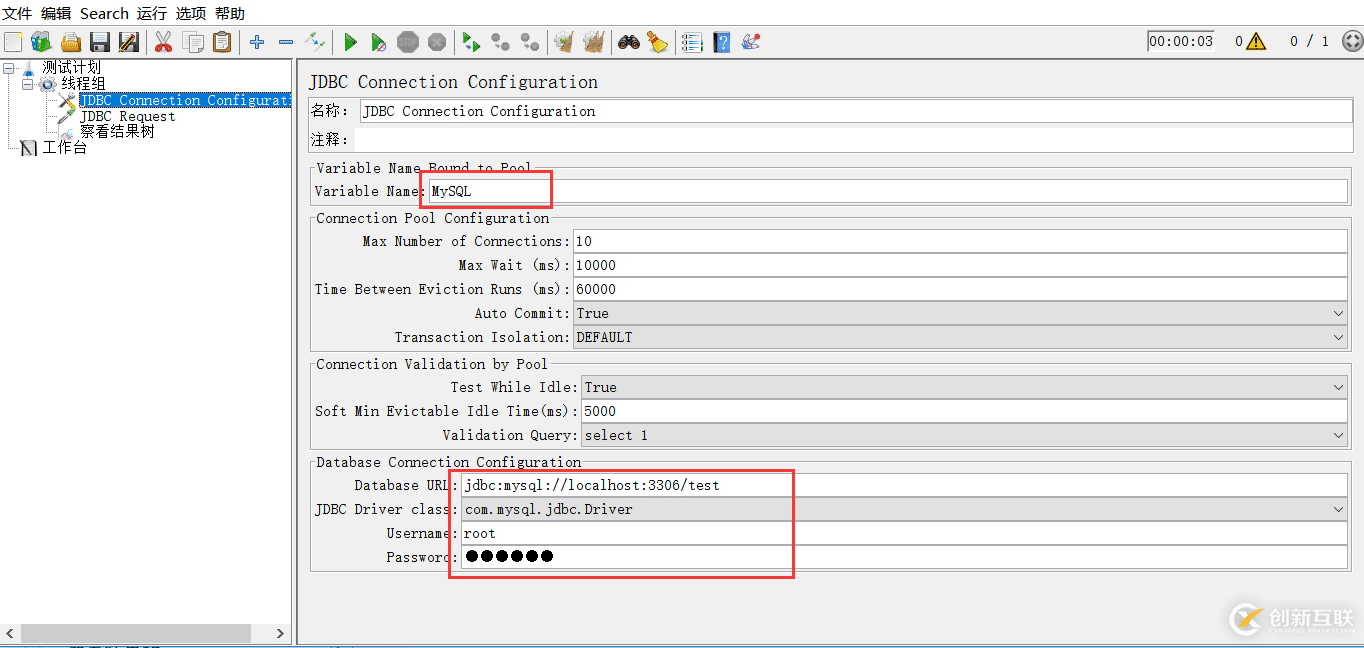Click the Variable Name field containing MySQL
The image size is (1364, 648).
[888, 191]
